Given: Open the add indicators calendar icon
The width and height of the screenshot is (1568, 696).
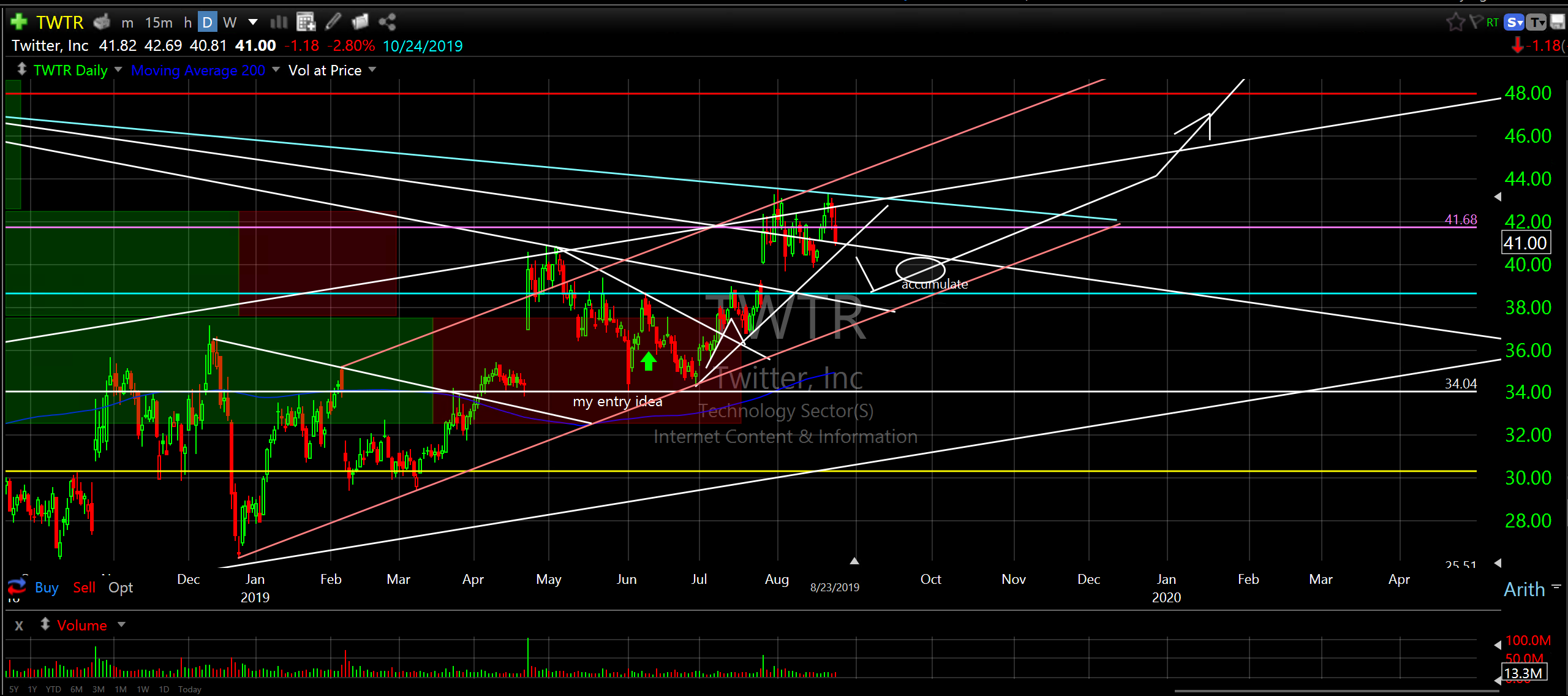Looking at the screenshot, I should coord(305,22).
